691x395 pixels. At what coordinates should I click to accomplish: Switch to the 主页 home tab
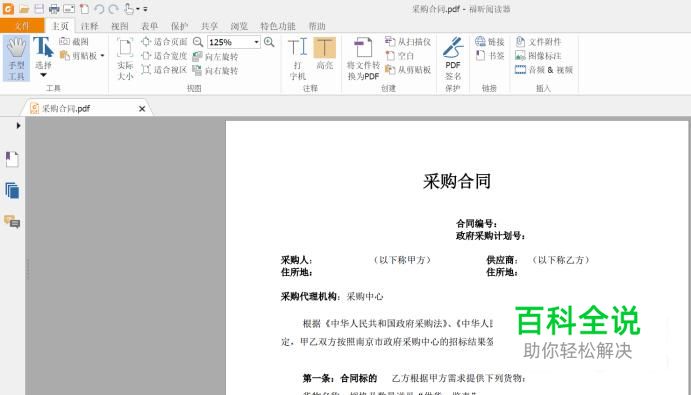coord(60,26)
